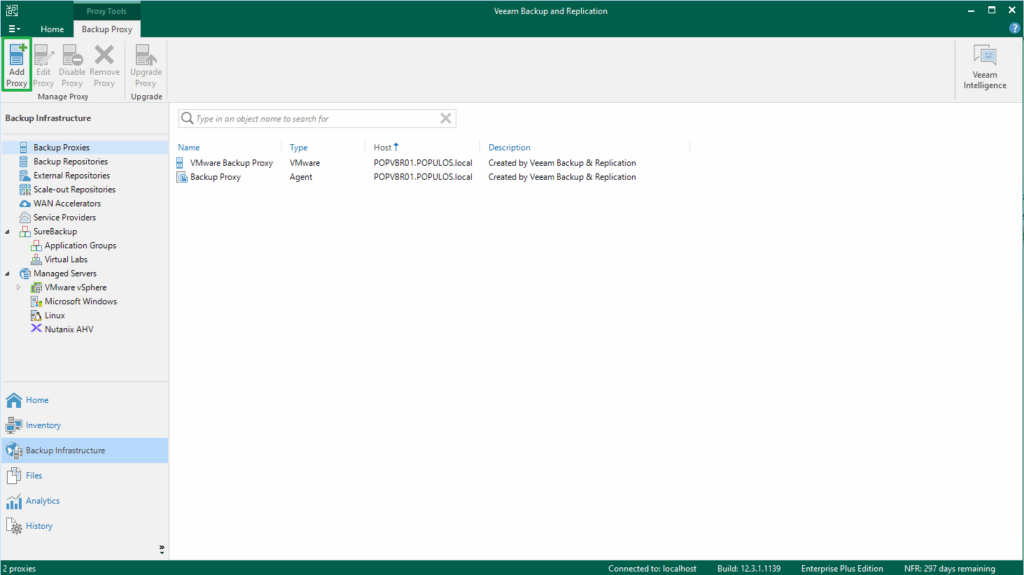Collapse the Managed Servers node arrow

tap(8, 274)
